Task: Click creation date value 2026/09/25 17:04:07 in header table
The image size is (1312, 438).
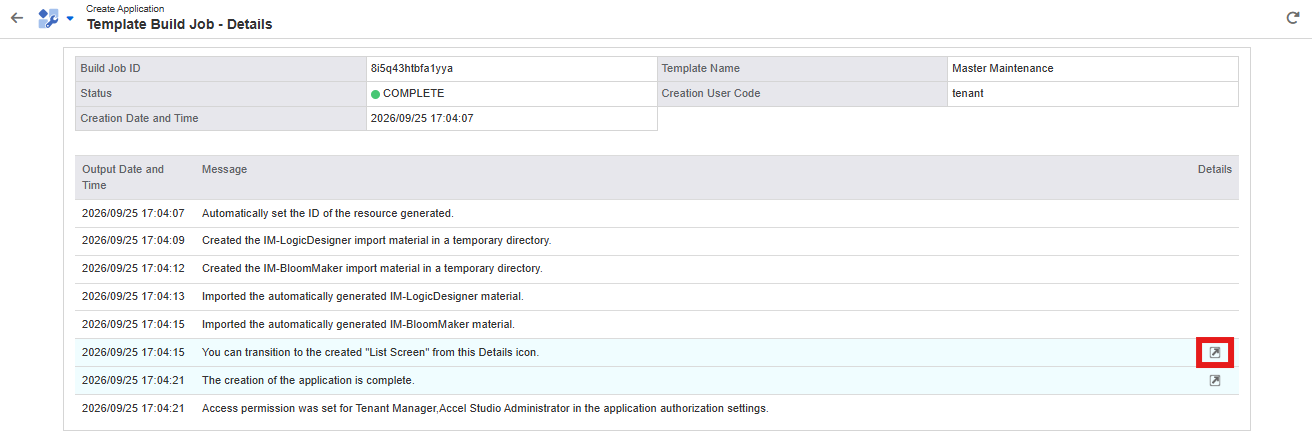Action: (421, 118)
